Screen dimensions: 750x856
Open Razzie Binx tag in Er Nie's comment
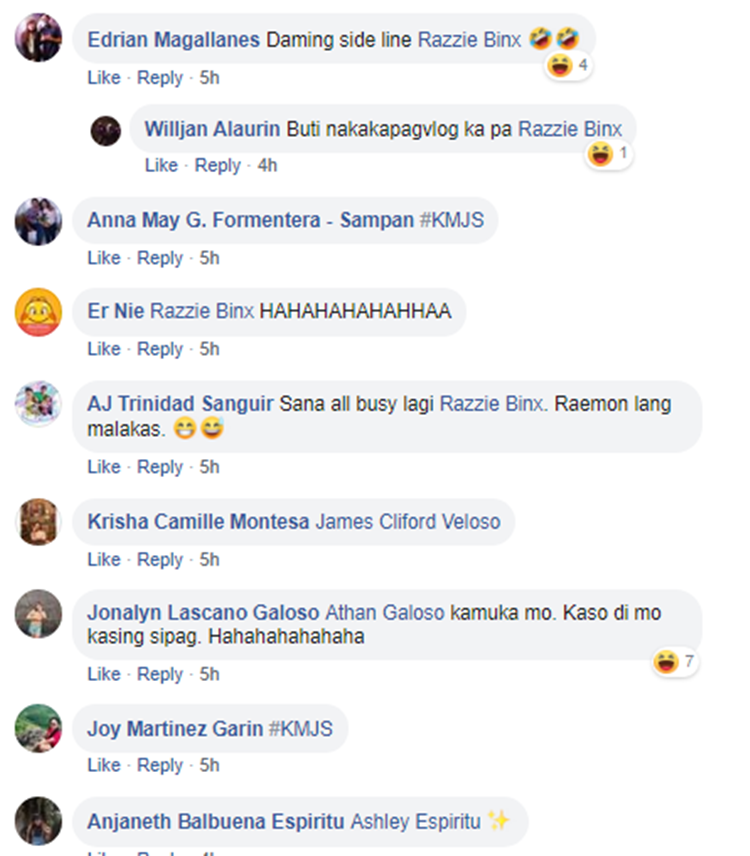(x=202, y=311)
